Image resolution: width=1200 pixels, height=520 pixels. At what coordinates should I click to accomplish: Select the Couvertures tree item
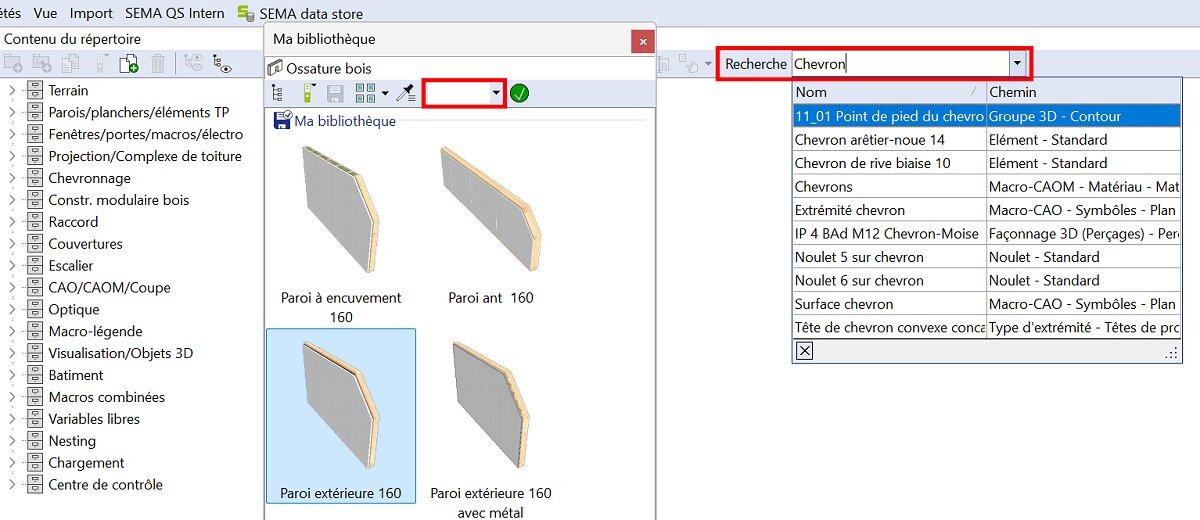coord(85,244)
